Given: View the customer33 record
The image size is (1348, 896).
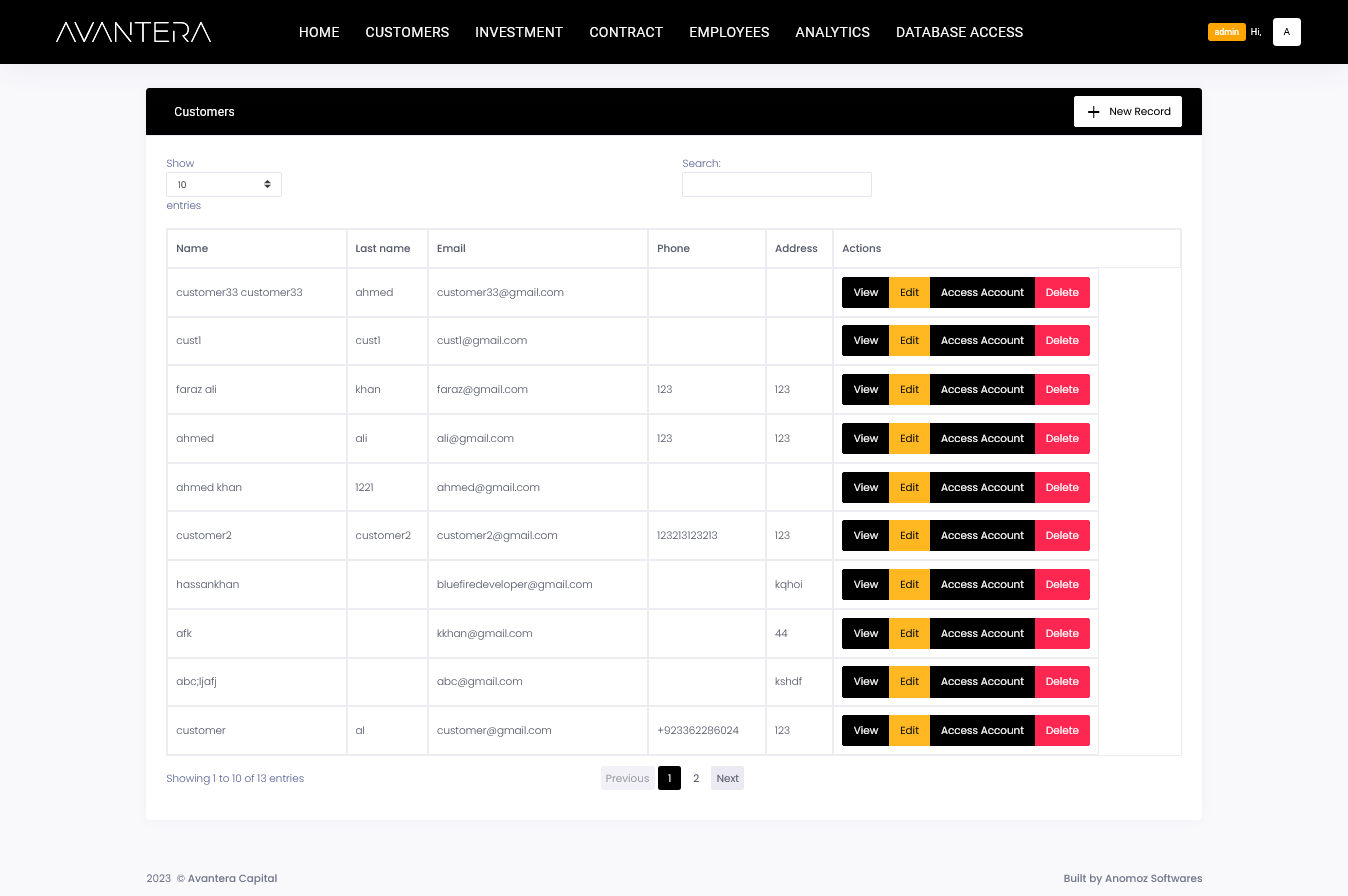Looking at the screenshot, I should 865,293.
